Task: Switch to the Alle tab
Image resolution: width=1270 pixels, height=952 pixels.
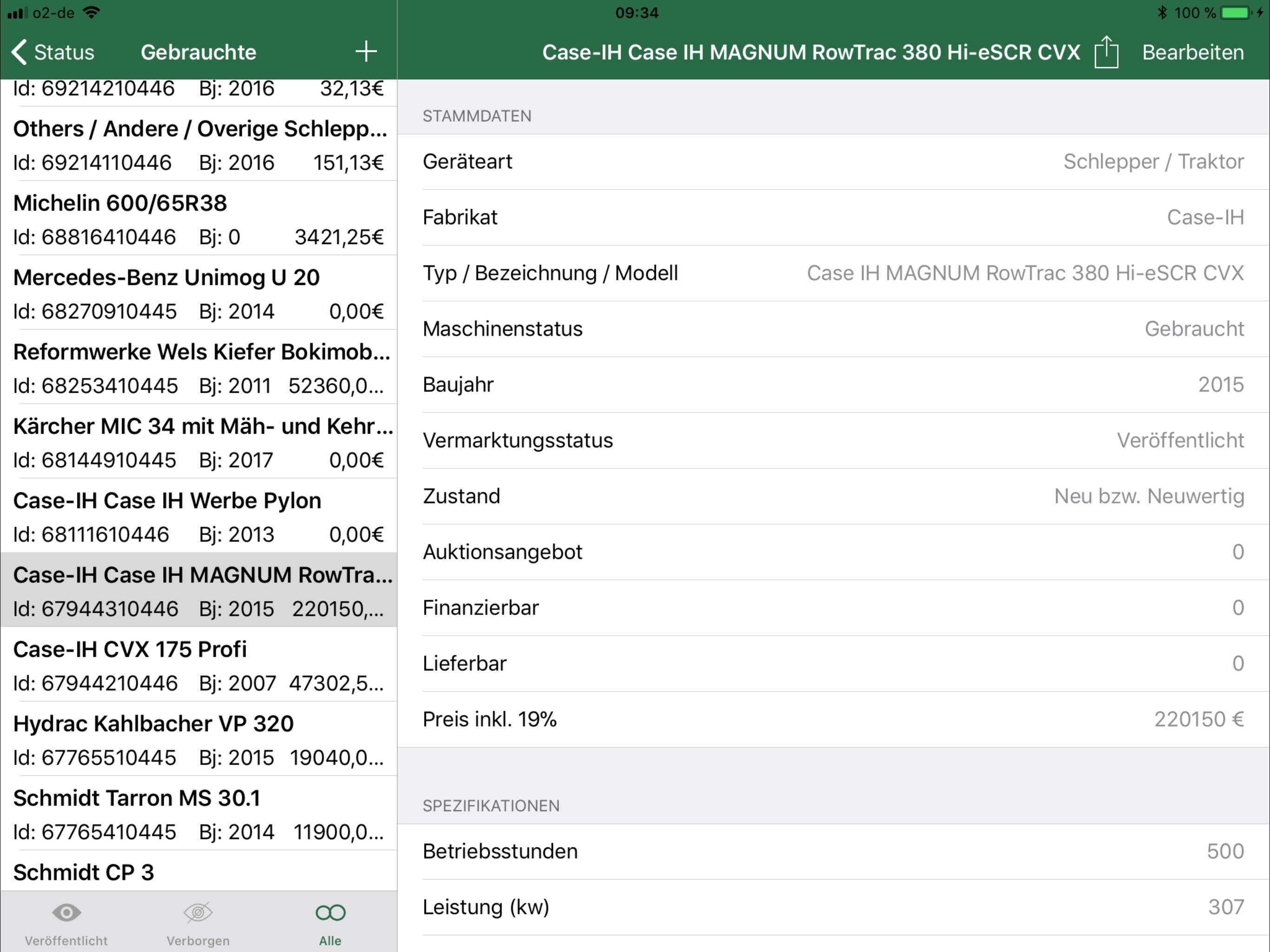Action: tap(330, 923)
